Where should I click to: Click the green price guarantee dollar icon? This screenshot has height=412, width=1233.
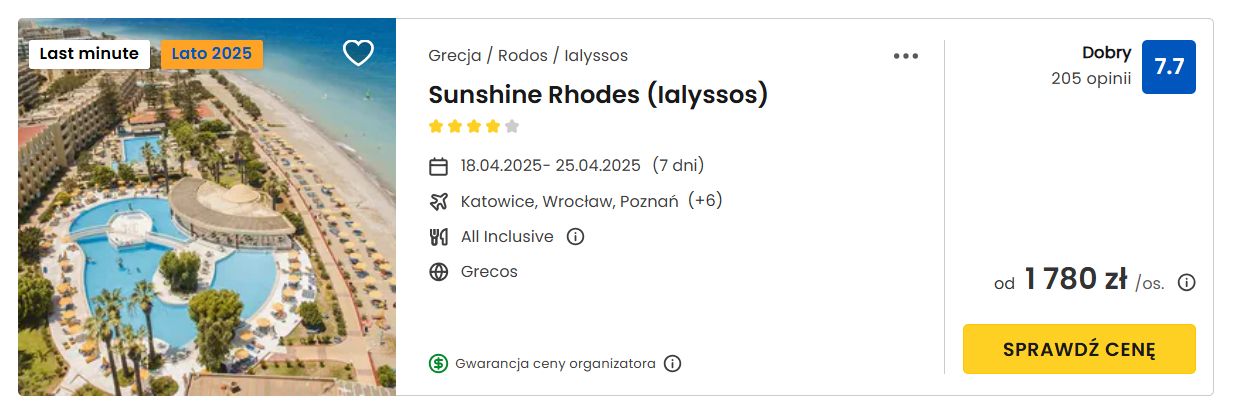(438, 363)
